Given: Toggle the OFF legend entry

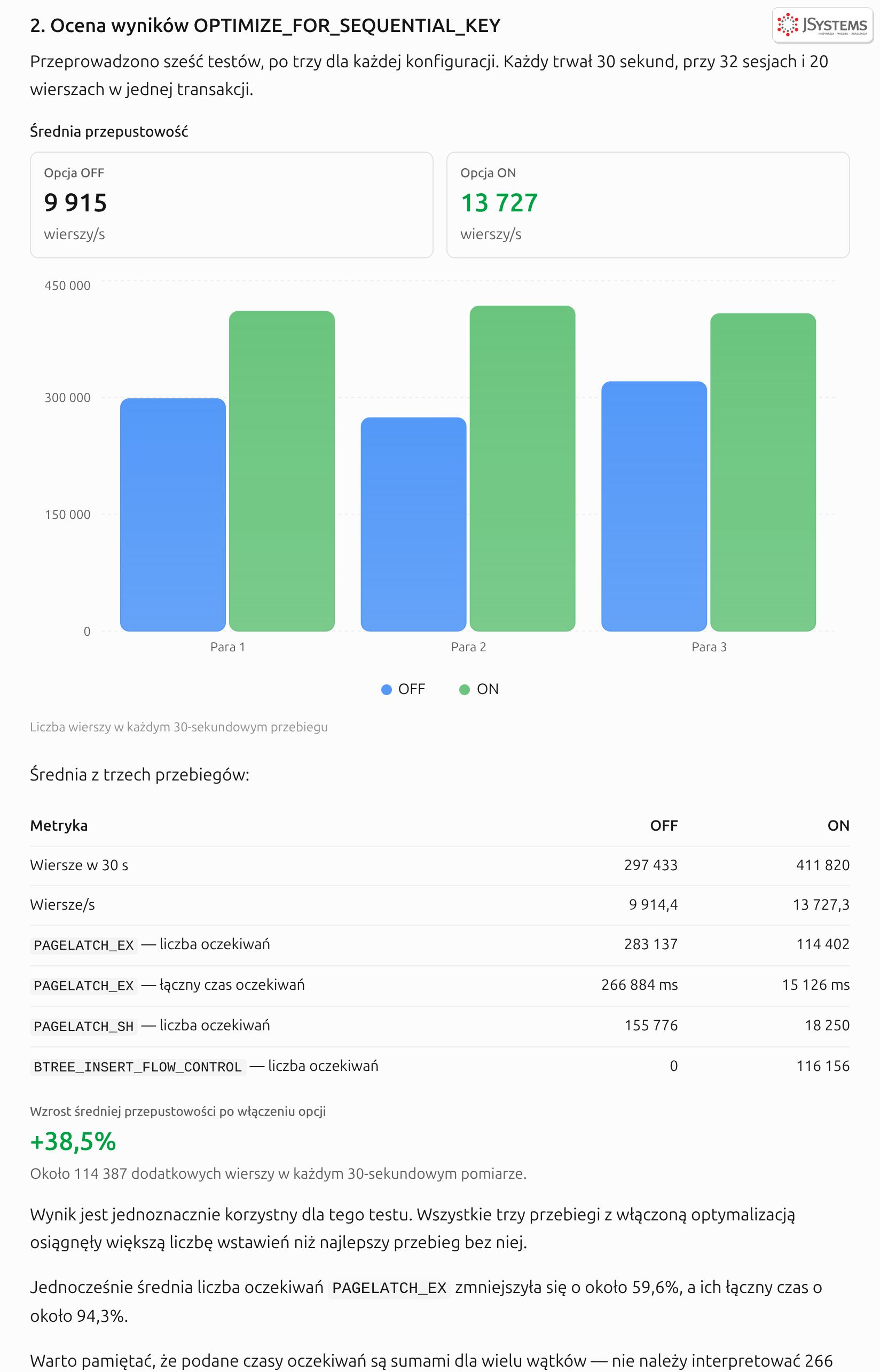Looking at the screenshot, I should [x=403, y=689].
